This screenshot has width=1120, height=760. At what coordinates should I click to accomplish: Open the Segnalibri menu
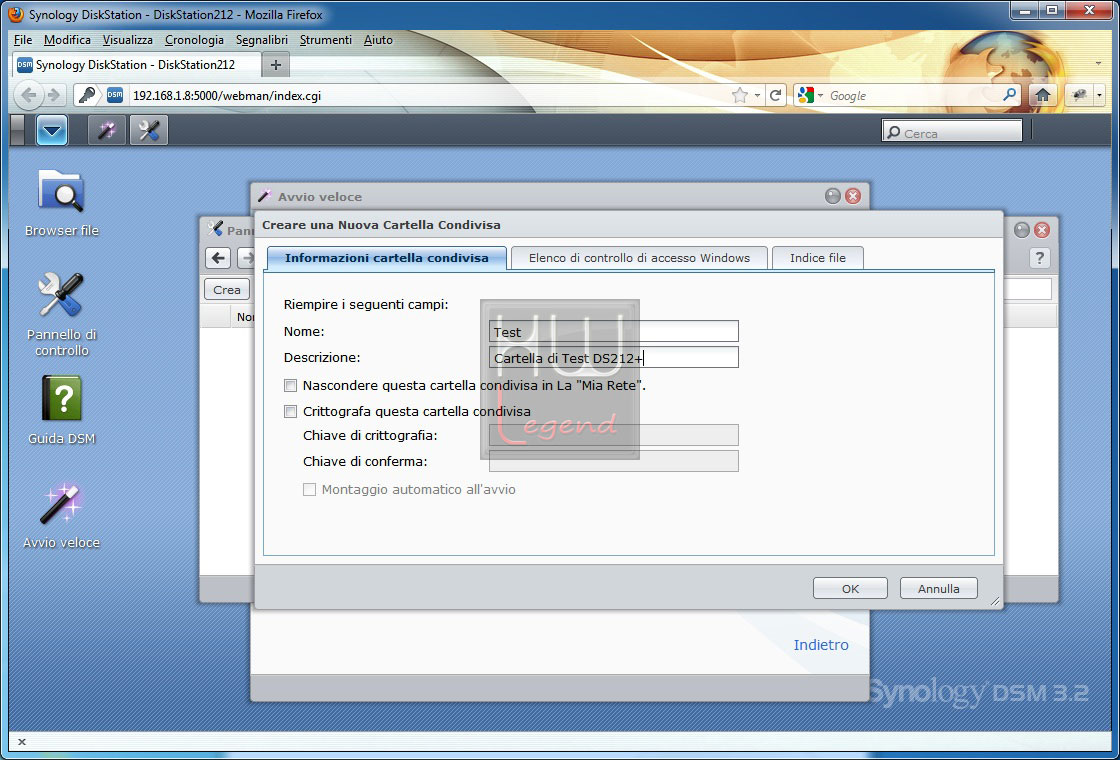tap(262, 40)
